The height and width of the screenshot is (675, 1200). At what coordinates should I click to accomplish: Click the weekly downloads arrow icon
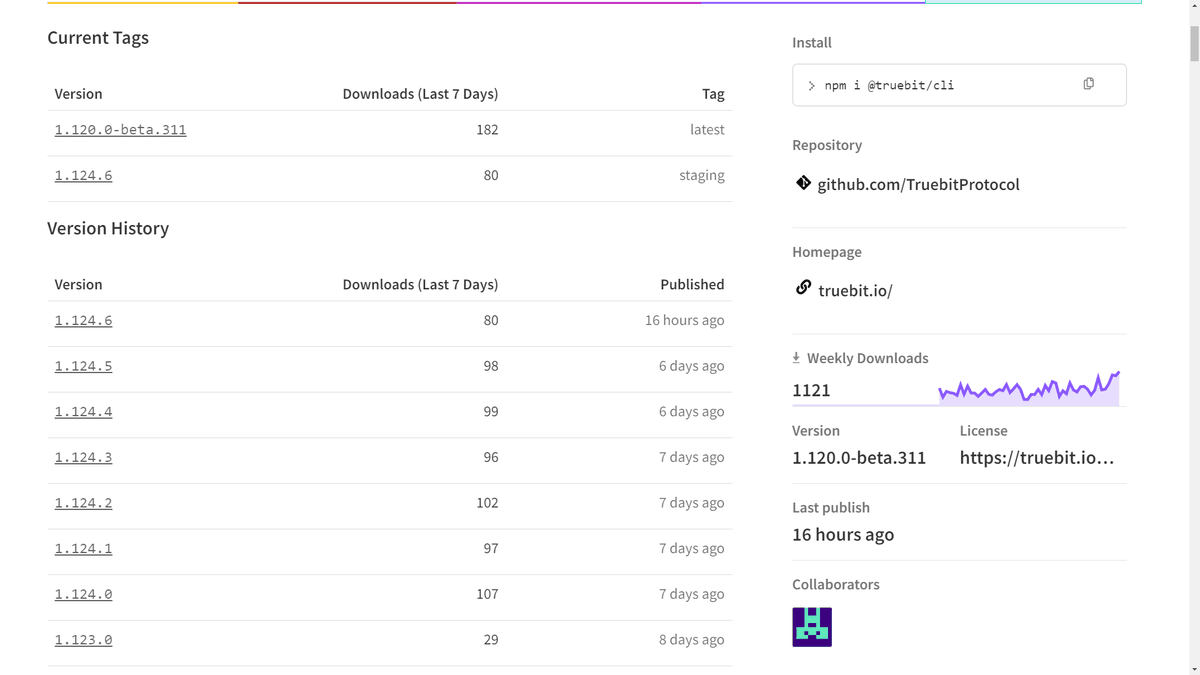click(x=797, y=357)
